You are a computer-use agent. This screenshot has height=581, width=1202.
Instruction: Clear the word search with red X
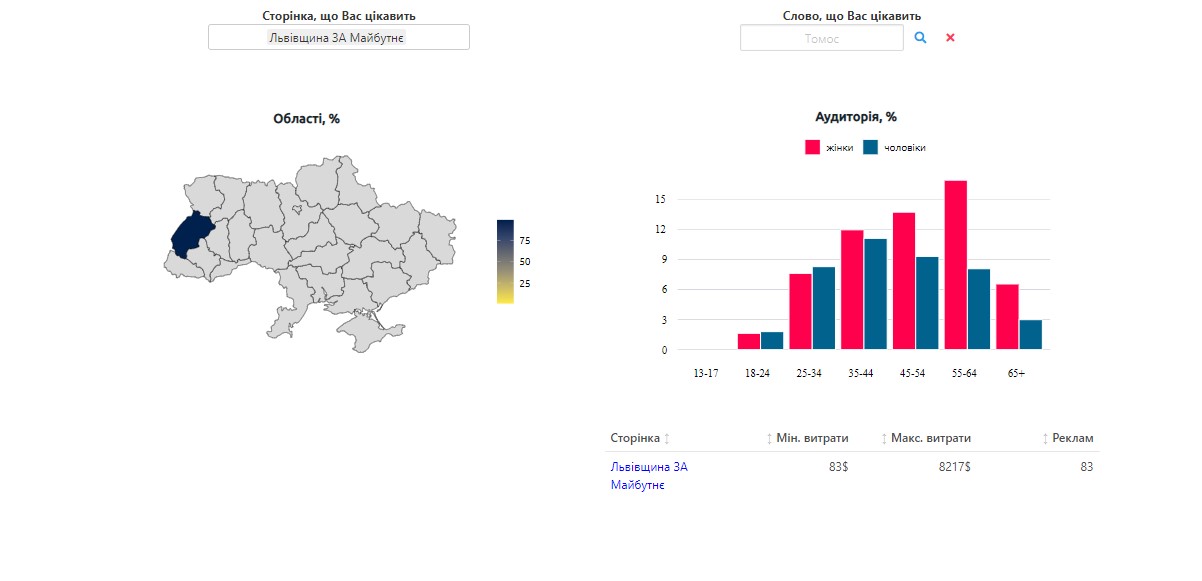pos(950,37)
